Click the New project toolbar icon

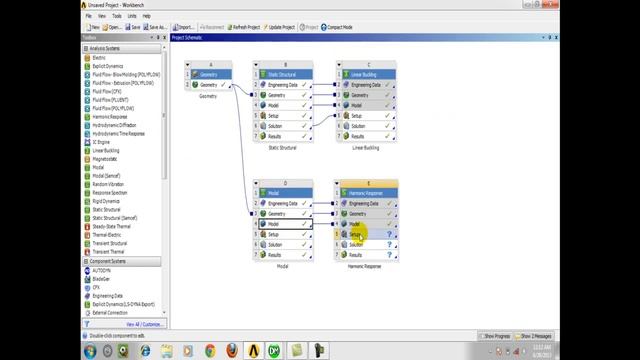pos(92,27)
